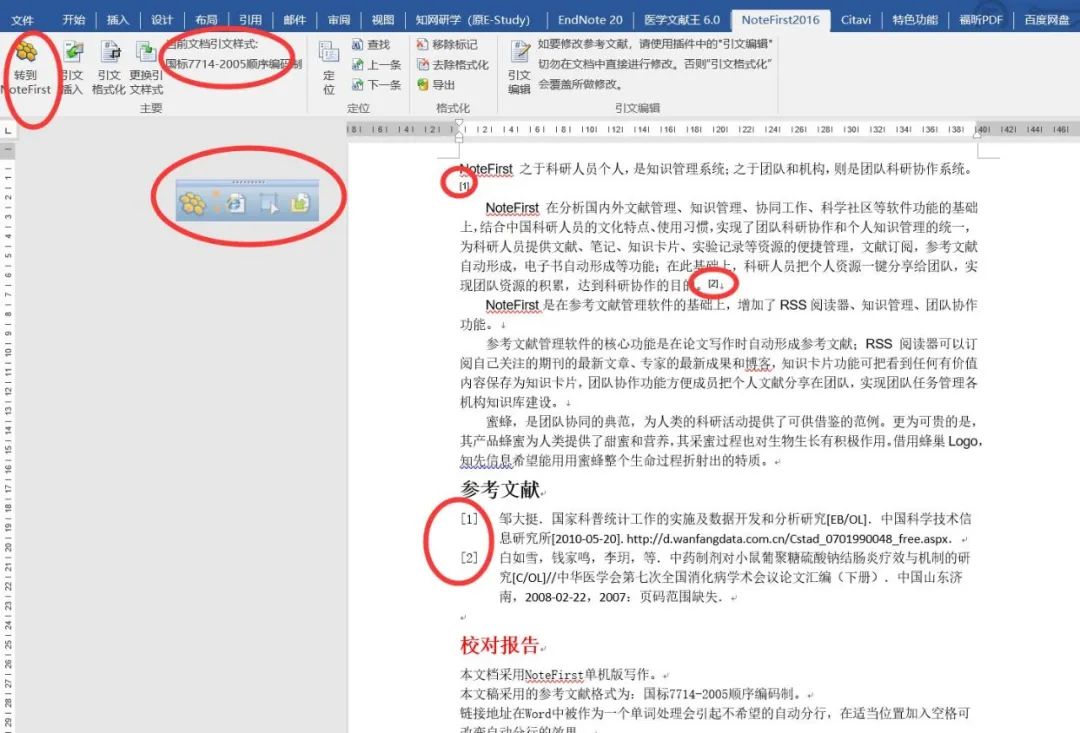This screenshot has height=733, width=1080.
Task: Click reference [2] entry starting 白如雪
Action: click(x=735, y=577)
